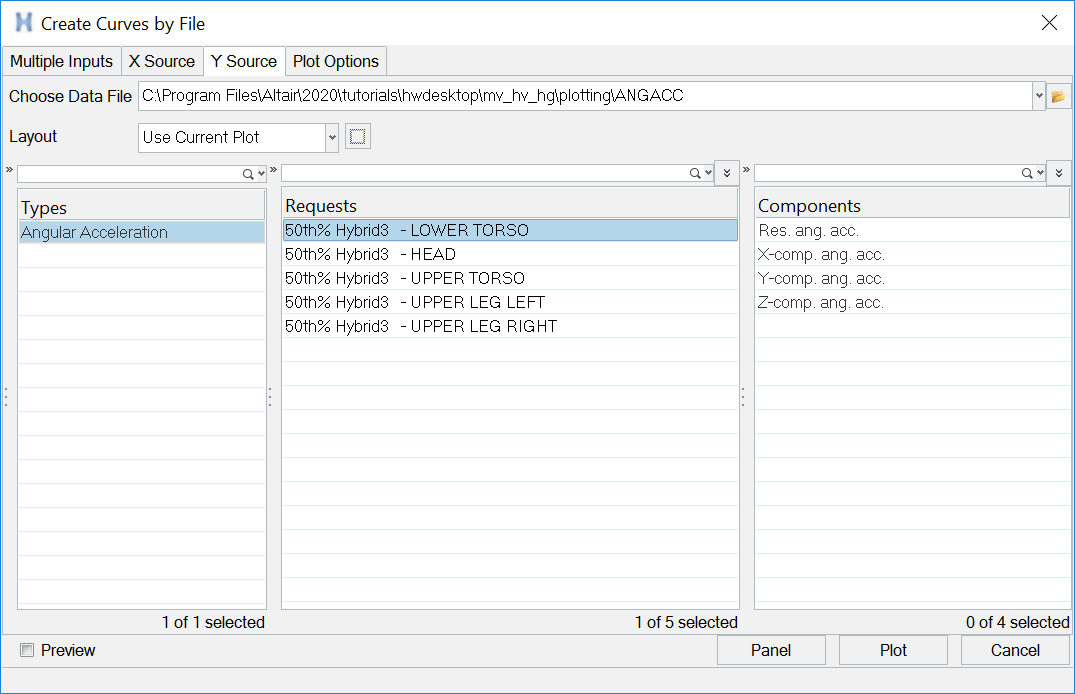This screenshot has height=694, width=1075.
Task: Switch to X Source tab
Action: 162,61
